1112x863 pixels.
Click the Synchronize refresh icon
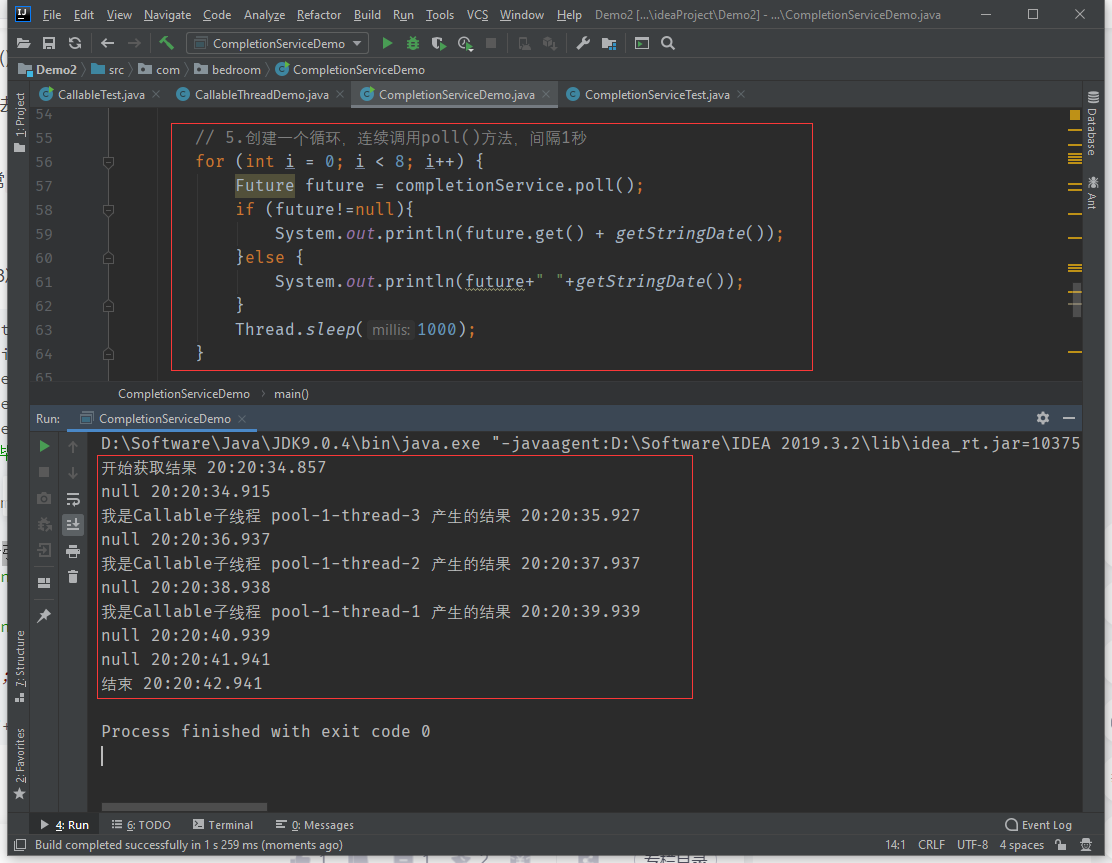click(74, 43)
